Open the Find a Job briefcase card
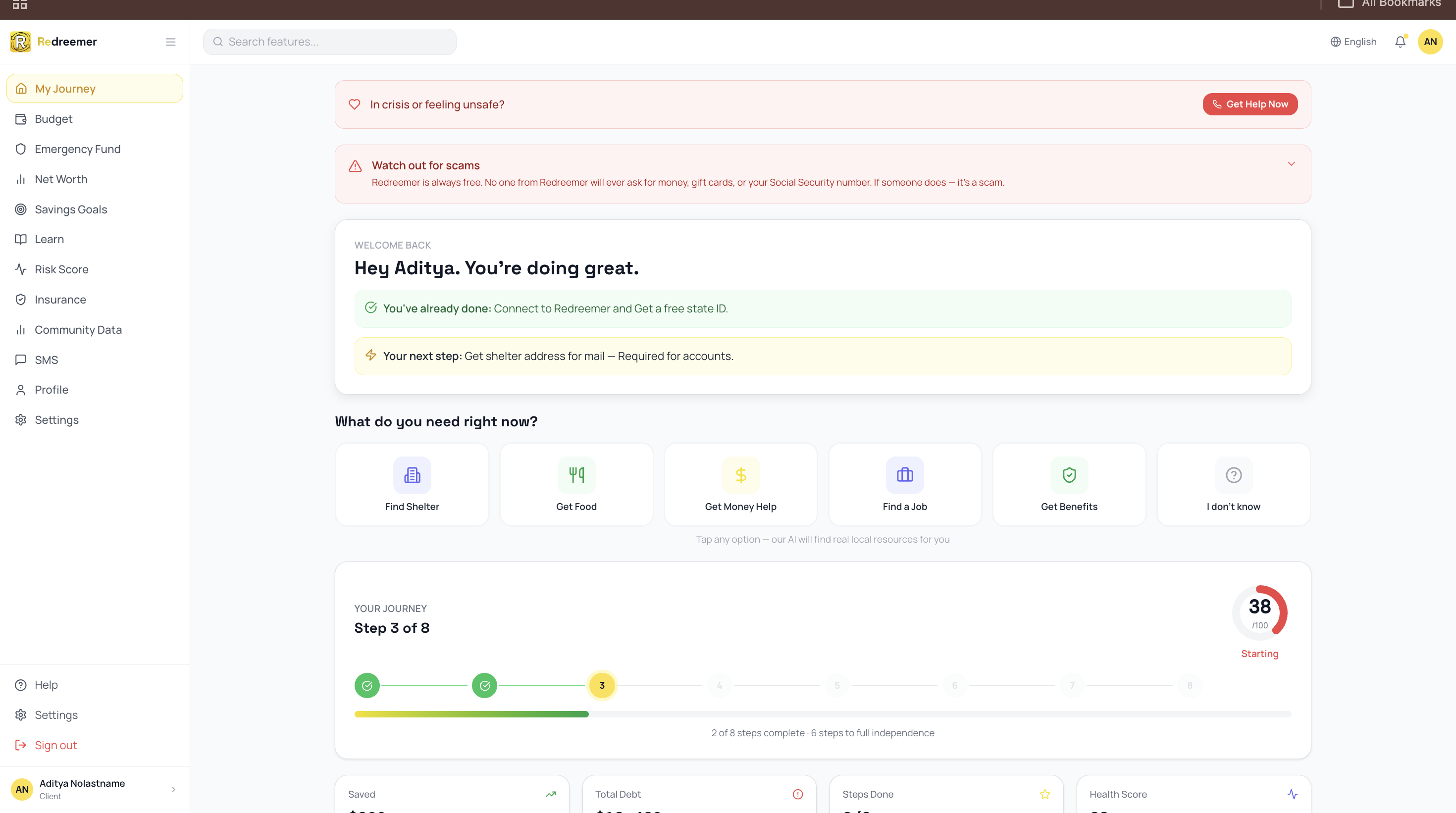The width and height of the screenshot is (1456, 813). (904, 484)
